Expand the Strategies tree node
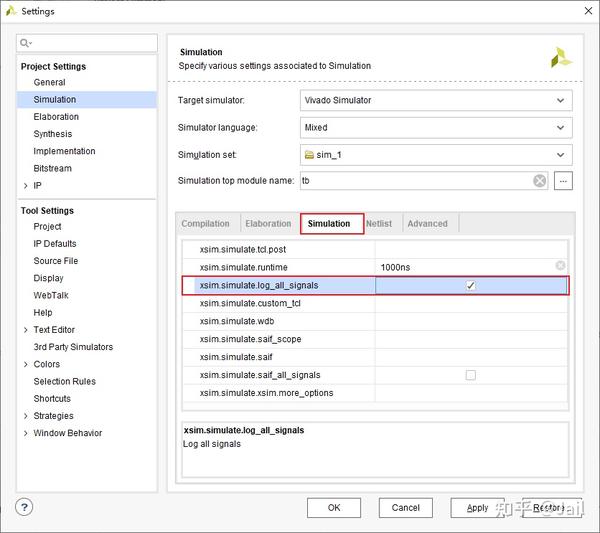Image resolution: width=600 pixels, height=533 pixels. click(26, 416)
